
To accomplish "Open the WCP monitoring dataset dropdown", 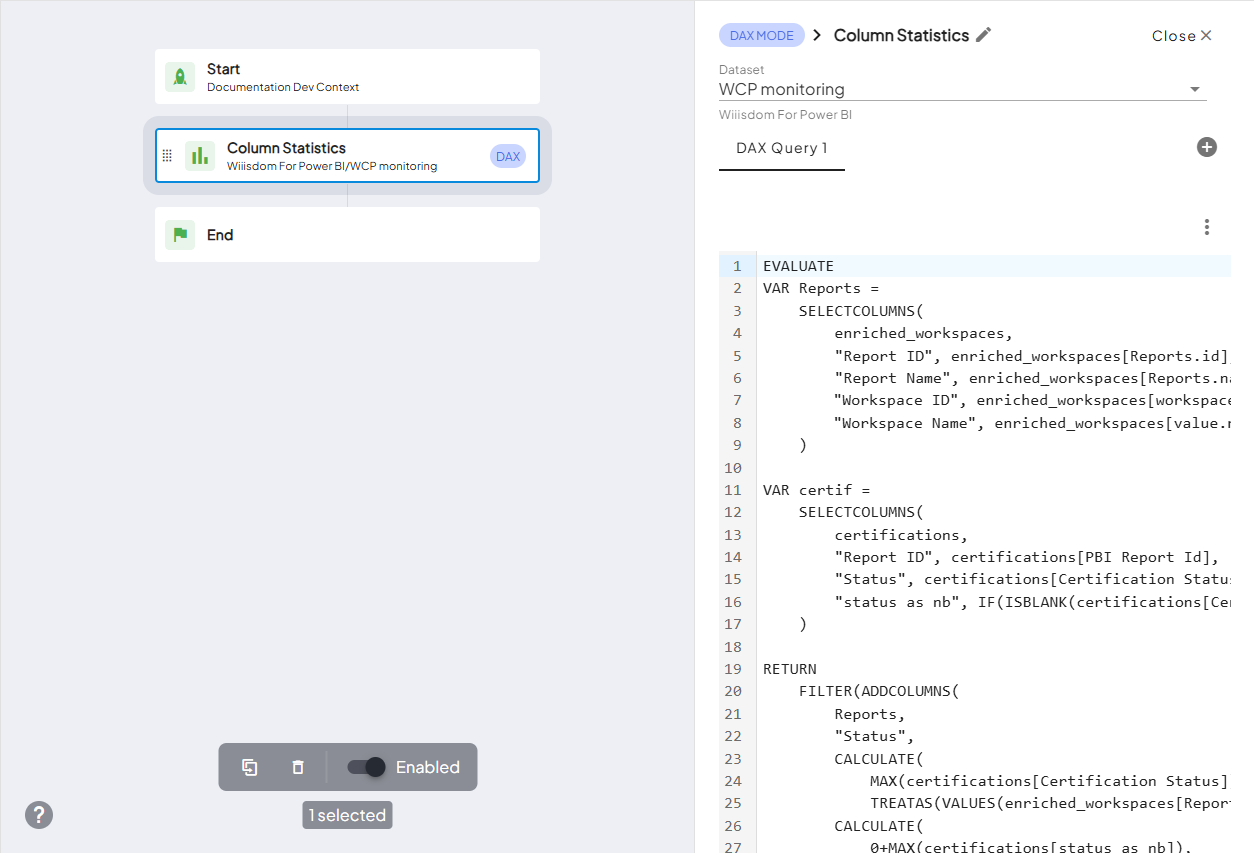I will click(x=963, y=89).
